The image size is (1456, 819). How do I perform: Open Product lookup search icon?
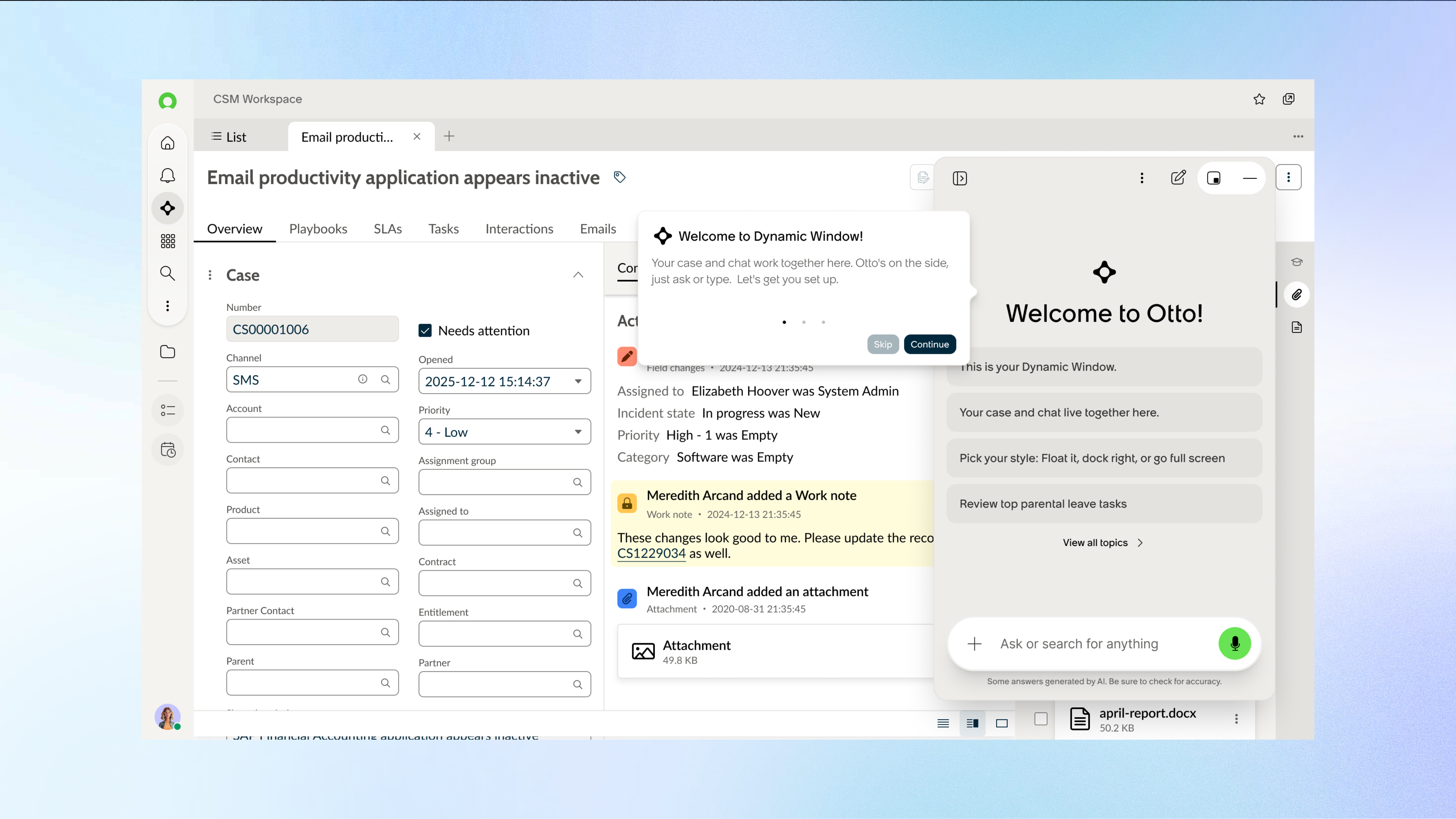[x=385, y=531]
